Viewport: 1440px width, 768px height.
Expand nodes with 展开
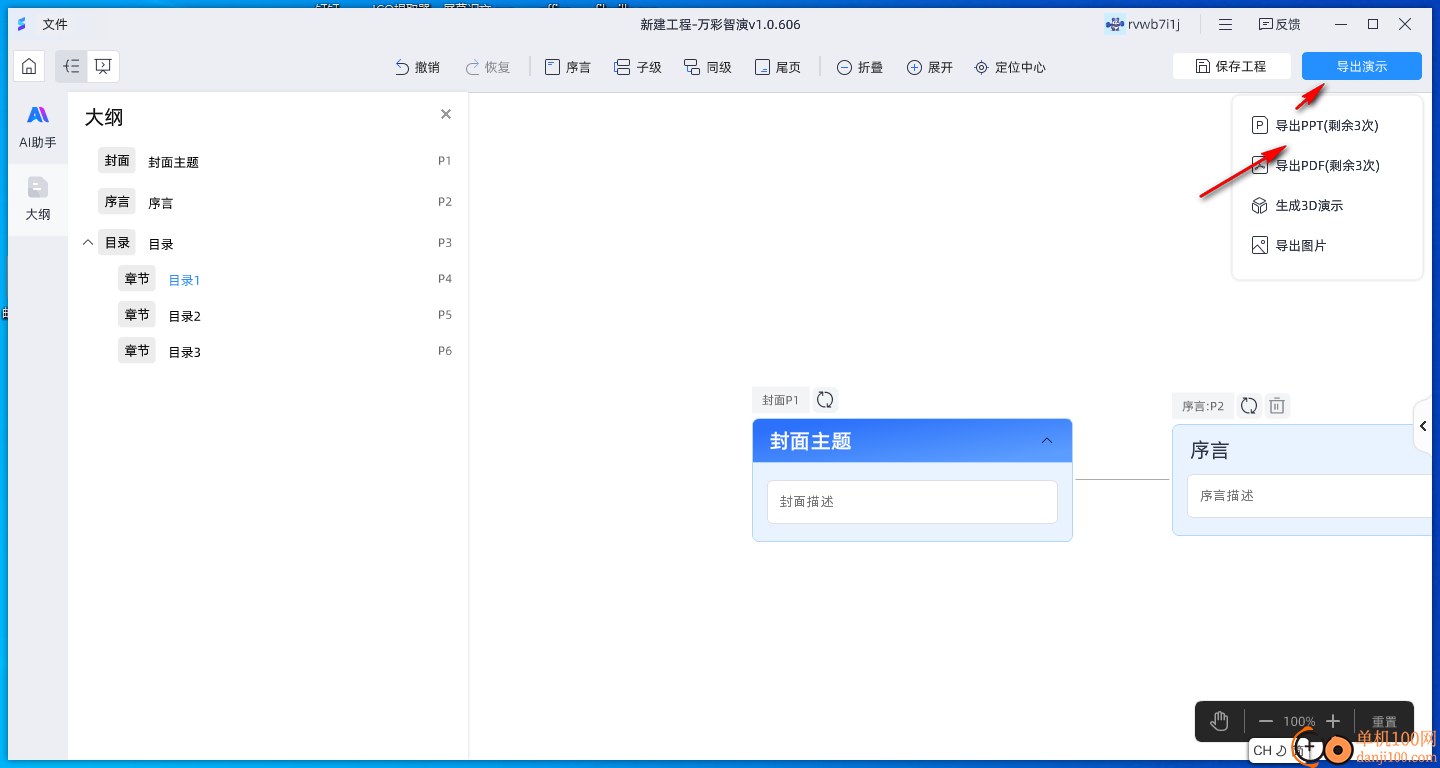pos(930,67)
